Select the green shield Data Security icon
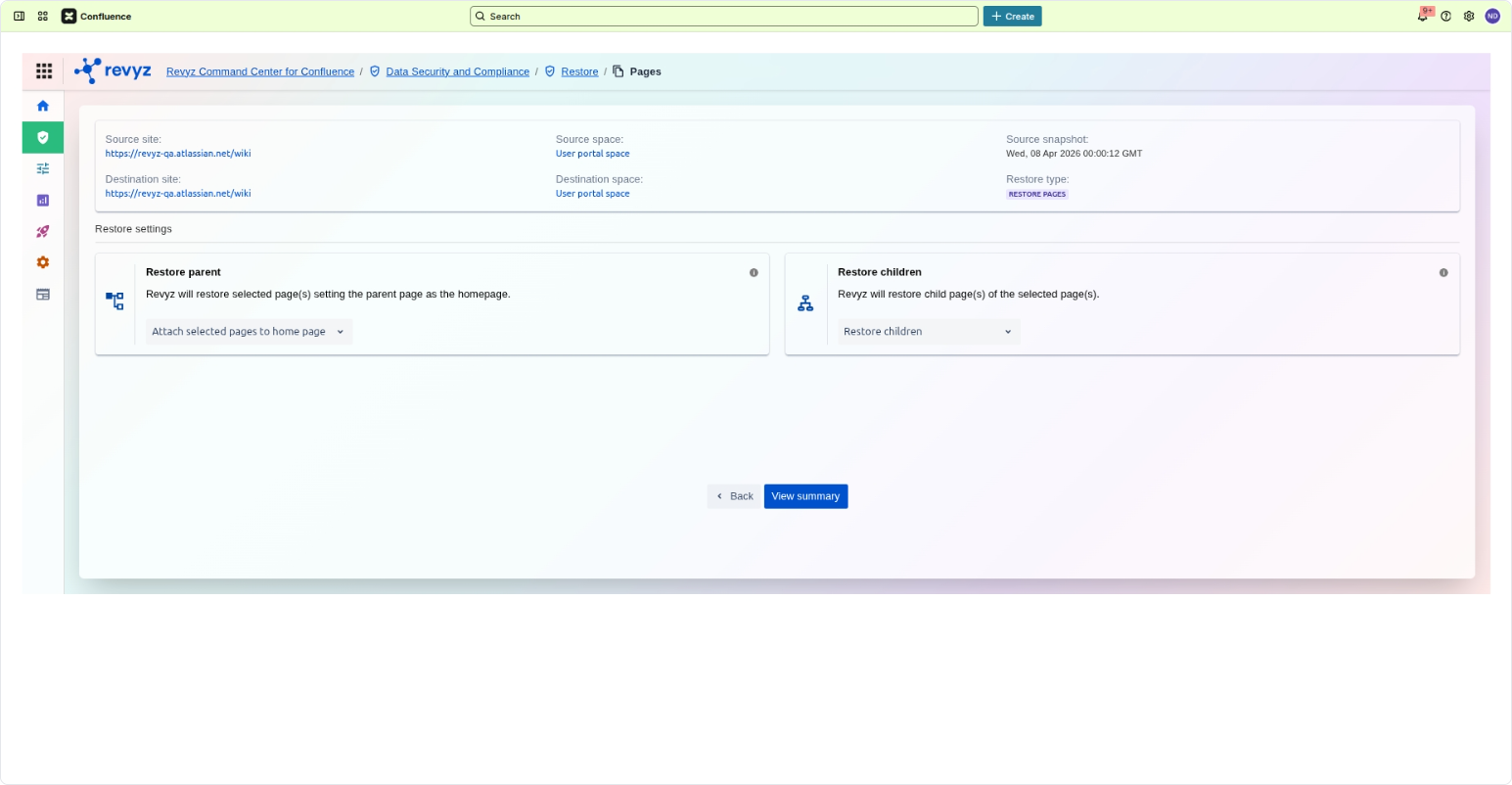 point(43,138)
